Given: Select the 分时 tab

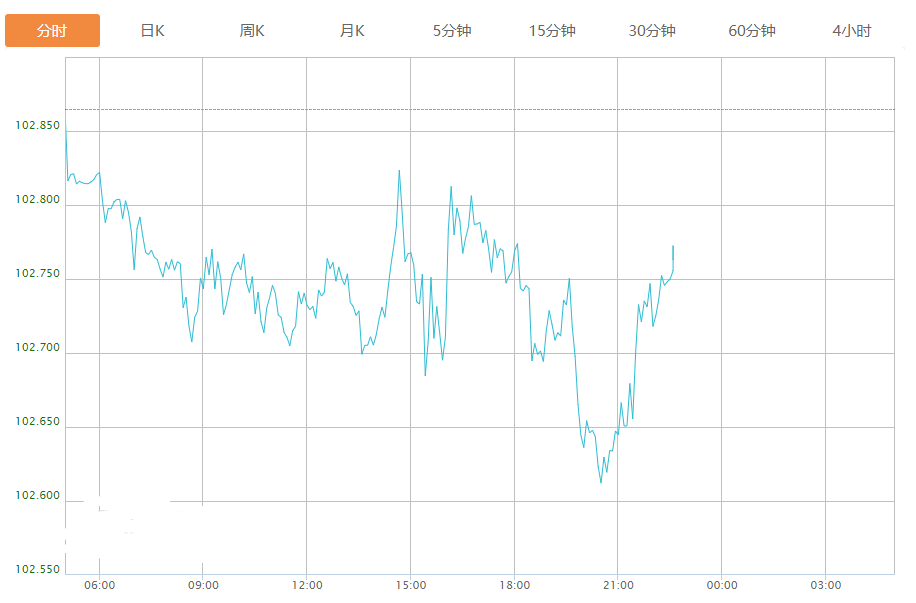Looking at the screenshot, I should click(52, 31).
